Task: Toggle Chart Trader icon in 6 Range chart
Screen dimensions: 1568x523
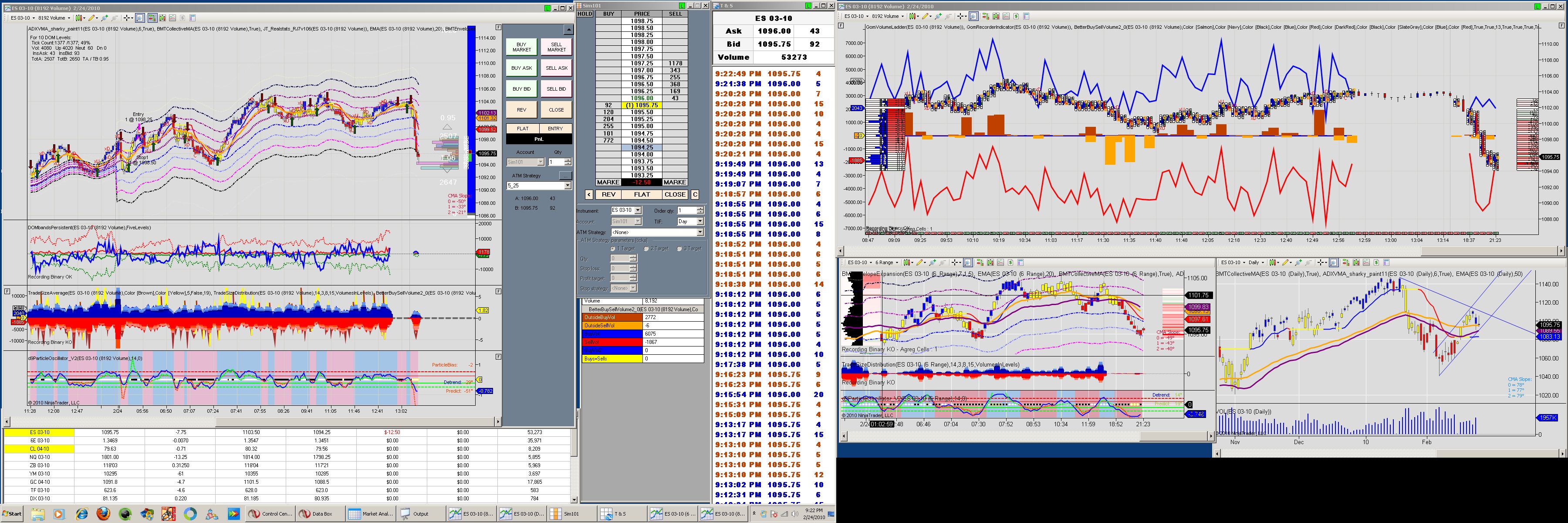Action: pos(980,262)
